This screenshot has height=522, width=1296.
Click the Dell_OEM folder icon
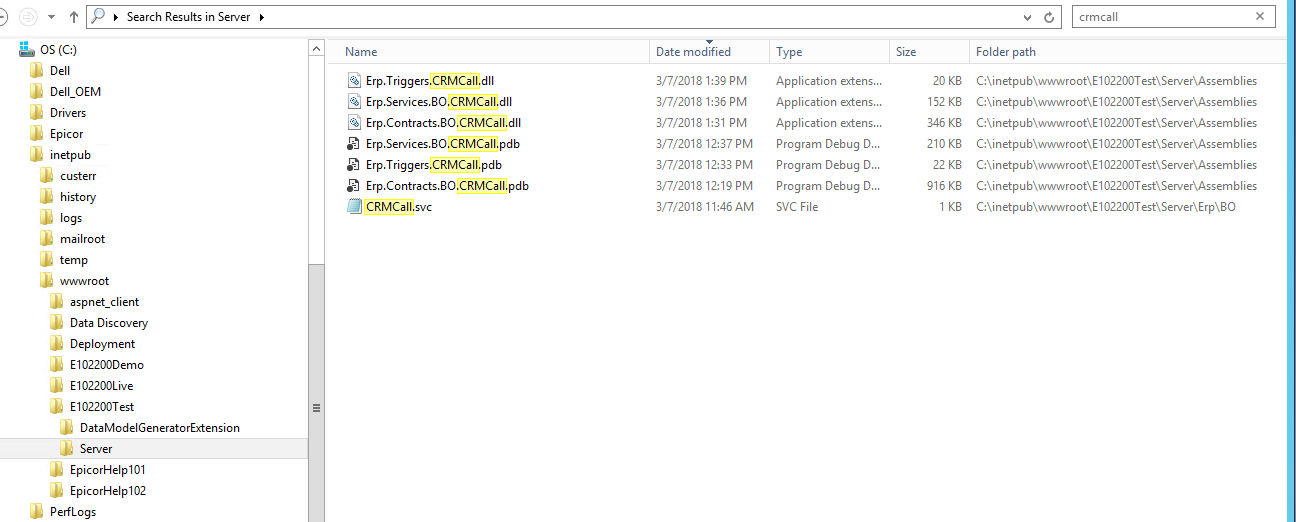(37, 91)
